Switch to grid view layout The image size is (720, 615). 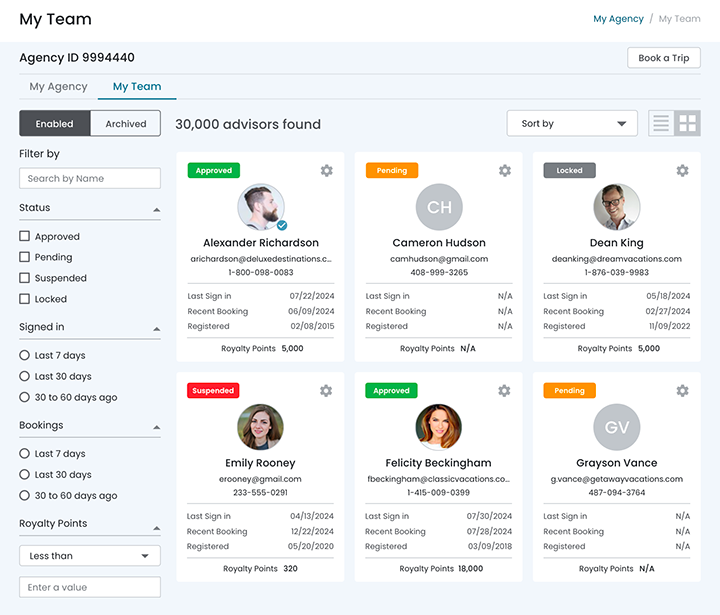[688, 124]
